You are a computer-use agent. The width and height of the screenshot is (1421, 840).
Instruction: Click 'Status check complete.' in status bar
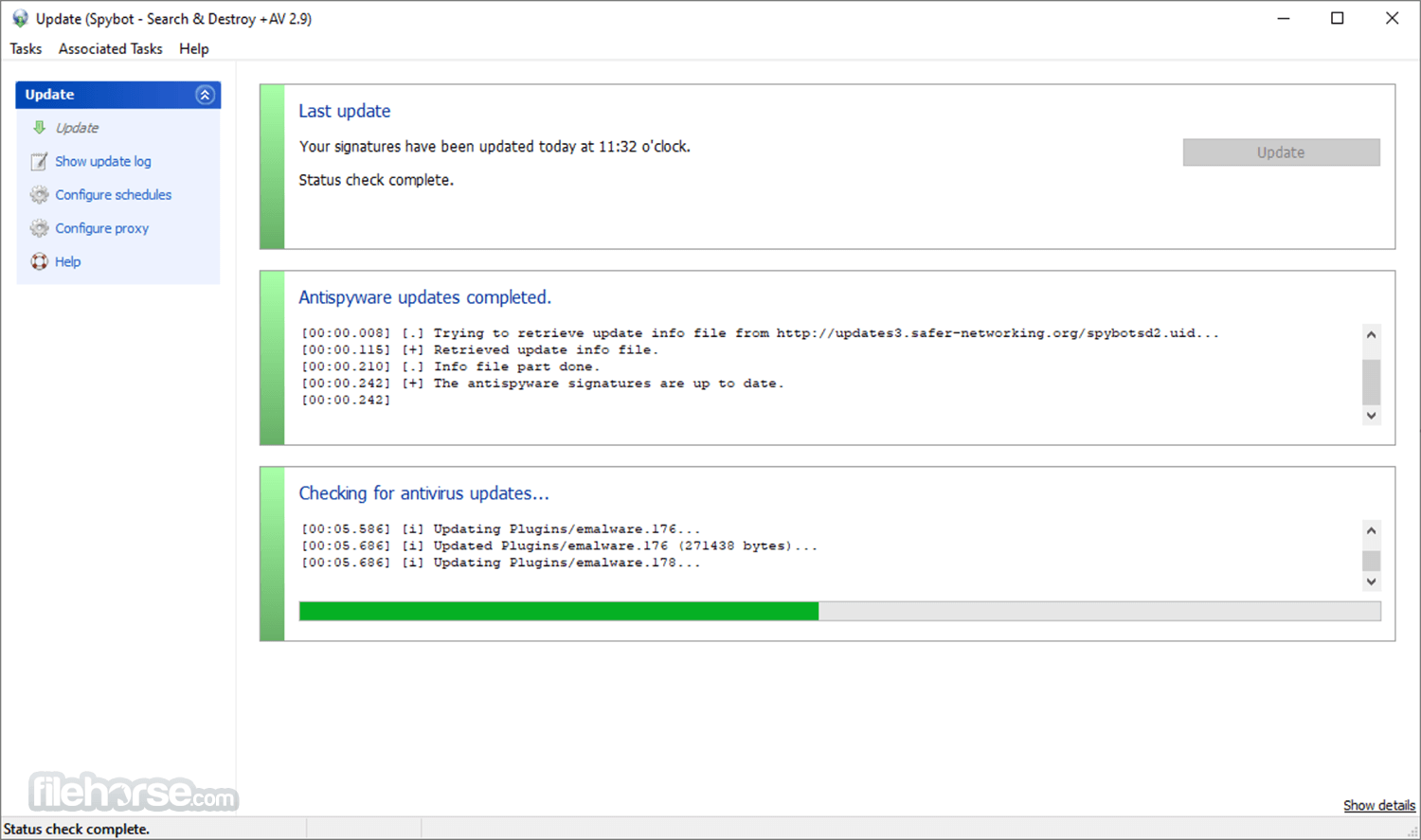coord(77,830)
